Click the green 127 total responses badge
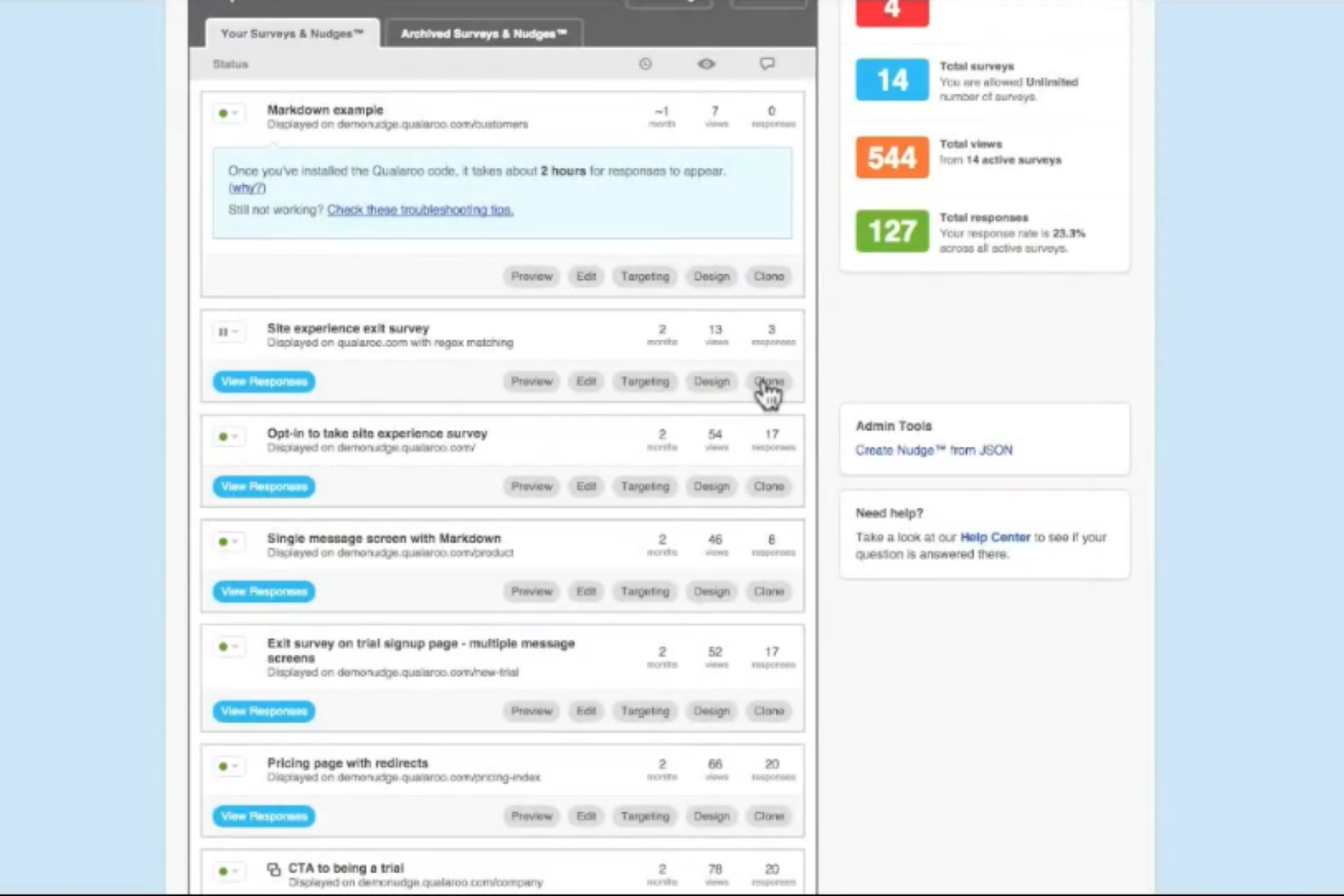1344x896 pixels. [x=892, y=231]
